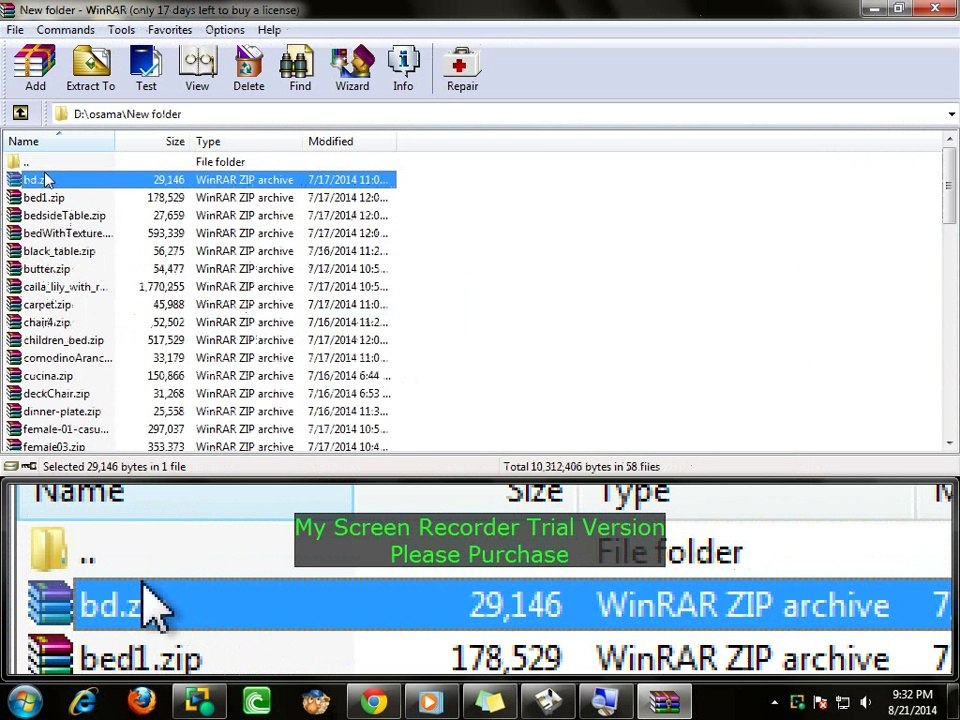Click the Windows Start button
The image size is (960, 720).
pyautogui.click(x=24, y=702)
